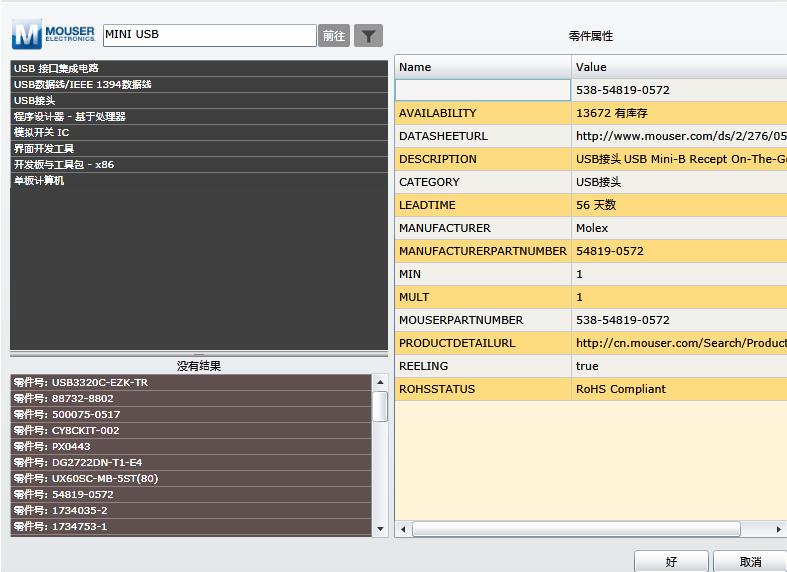Screen dimensions: 787x572
Task: Click property table horizontal scroll left arrow
Action: click(403, 529)
